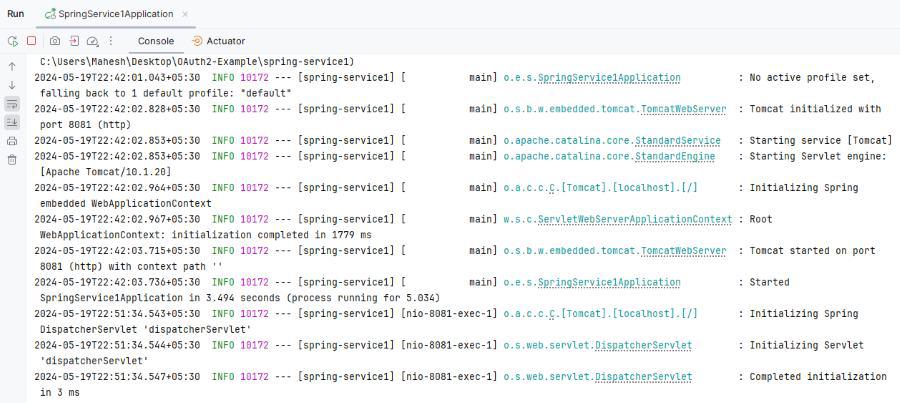Viewport: 900px width, 403px height.
Task: Open DispatcherServlet link on 'Initializing Servlet' line
Action: point(643,346)
